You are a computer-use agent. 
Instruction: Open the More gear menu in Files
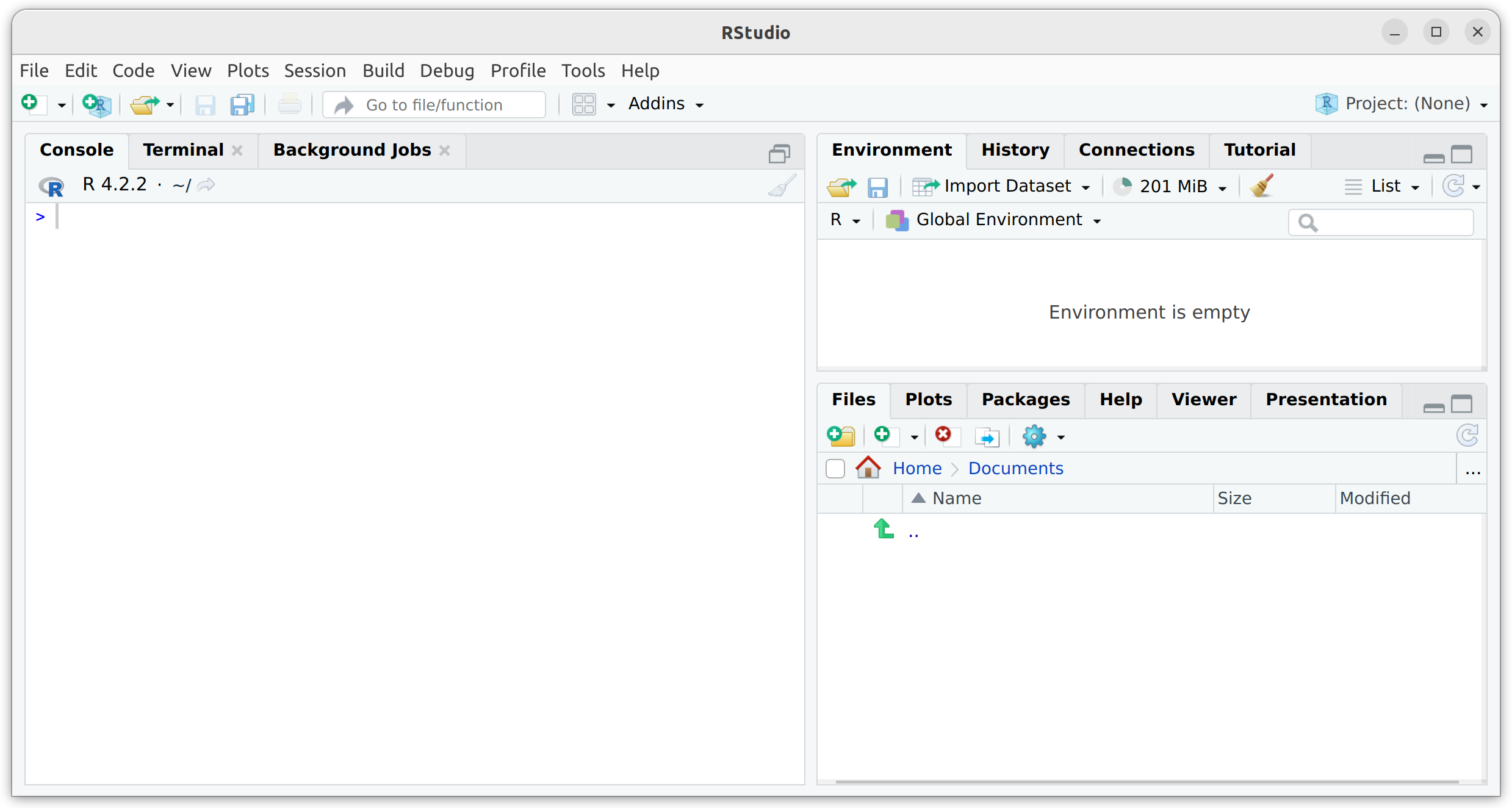[1043, 436]
